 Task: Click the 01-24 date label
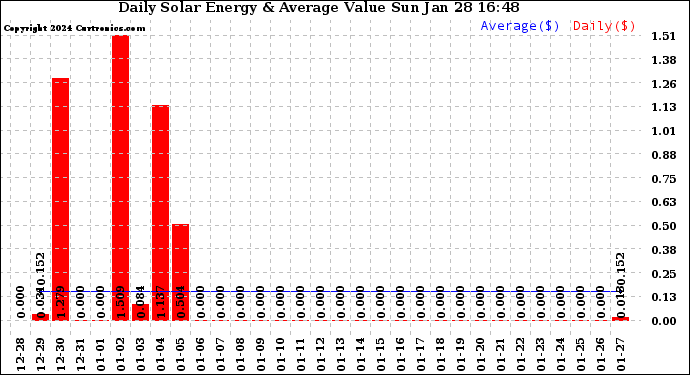coord(561,354)
